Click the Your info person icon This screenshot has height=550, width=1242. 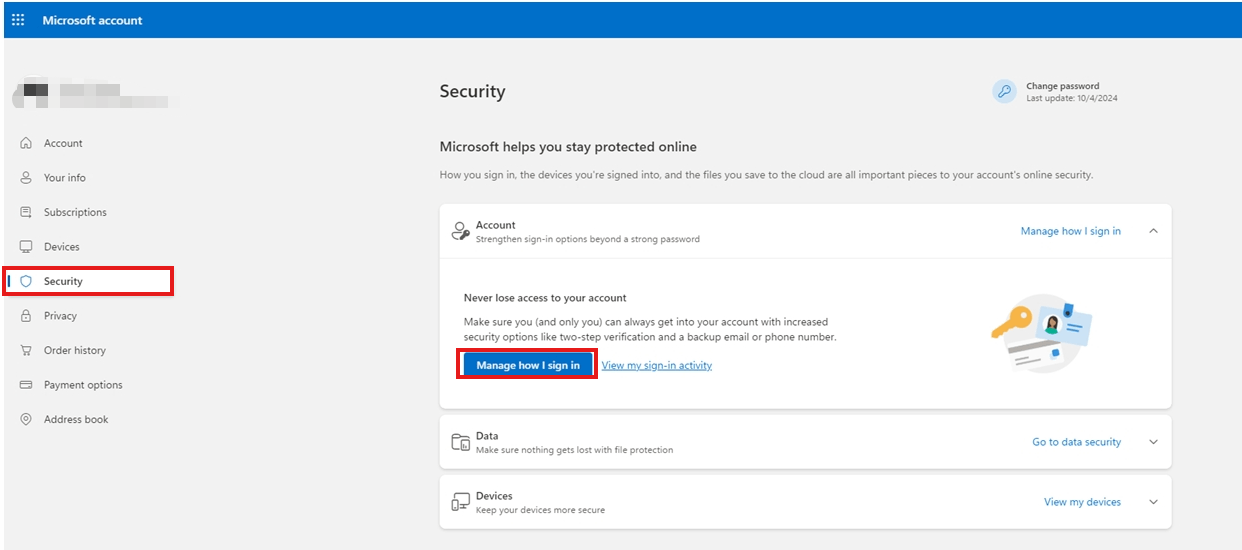[x=26, y=177]
